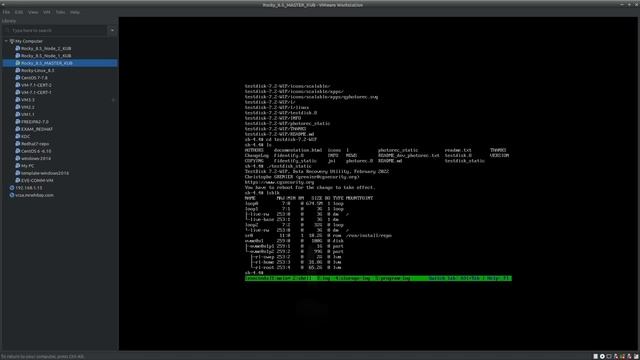
Task: Select VM-7.1-CERT-2 in the library
Action: [x=36, y=85]
